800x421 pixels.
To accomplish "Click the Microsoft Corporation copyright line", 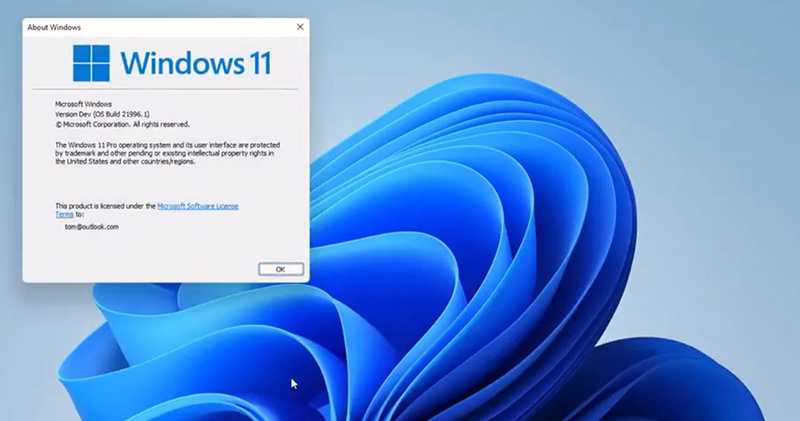I will (x=122, y=125).
